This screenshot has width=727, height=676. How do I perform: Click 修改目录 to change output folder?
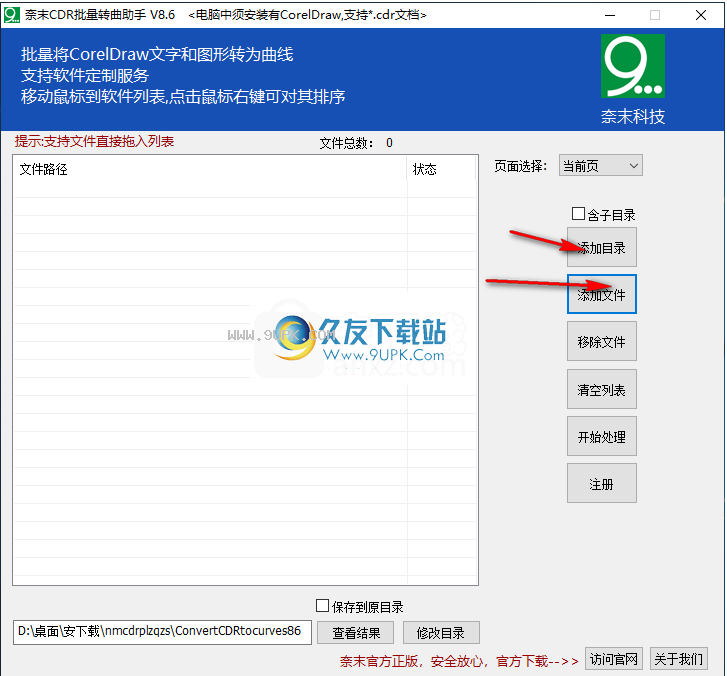pos(441,633)
